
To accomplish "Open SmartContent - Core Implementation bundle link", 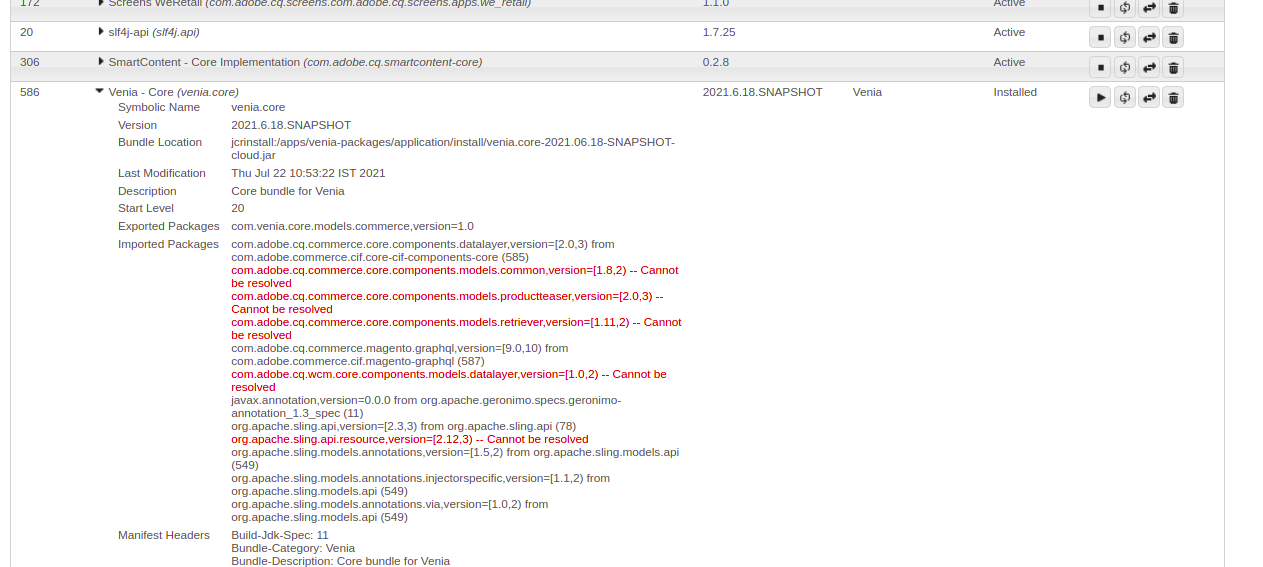I will coord(295,62).
